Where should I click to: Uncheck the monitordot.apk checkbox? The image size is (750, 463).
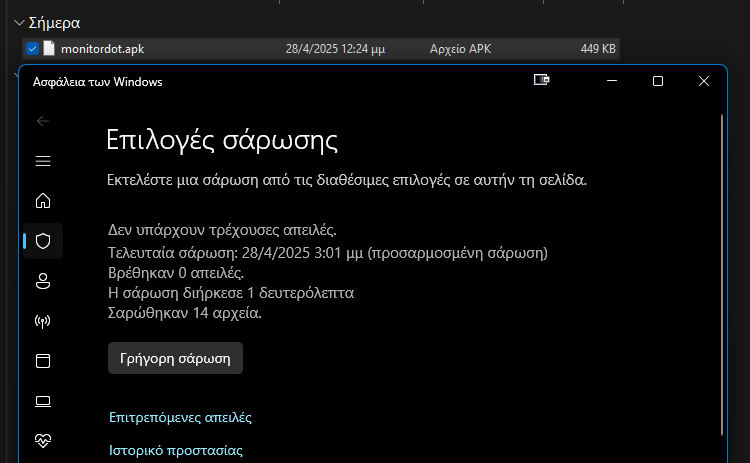click(x=32, y=48)
